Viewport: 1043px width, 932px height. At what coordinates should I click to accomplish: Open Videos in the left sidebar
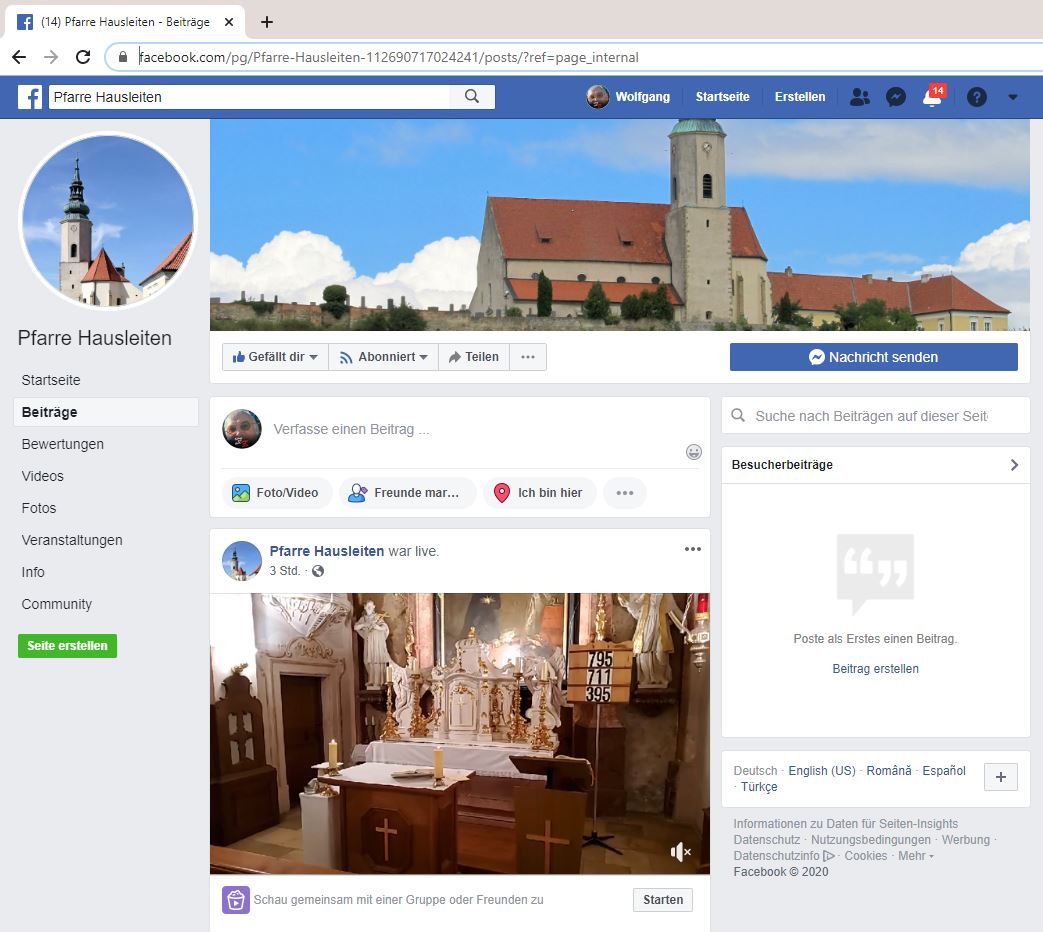click(43, 476)
